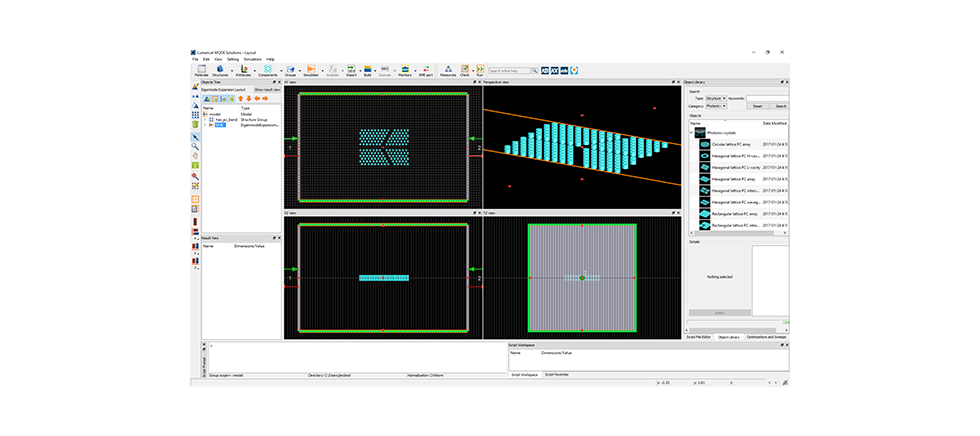Screen dimensions: 980x436
Task: Collapse the Photonic crystals library group
Action: (x=691, y=132)
